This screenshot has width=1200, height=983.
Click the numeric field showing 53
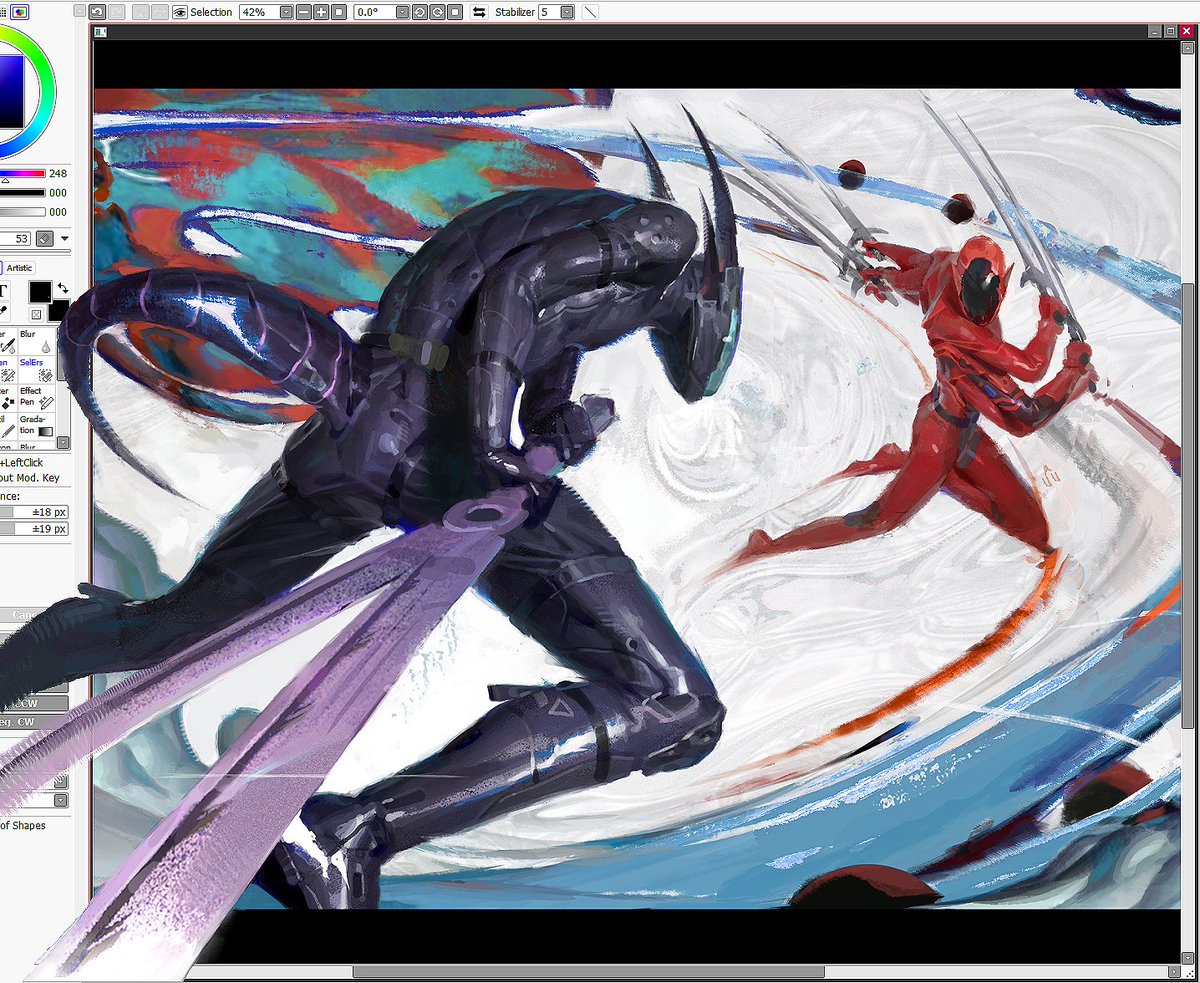[x=15, y=239]
